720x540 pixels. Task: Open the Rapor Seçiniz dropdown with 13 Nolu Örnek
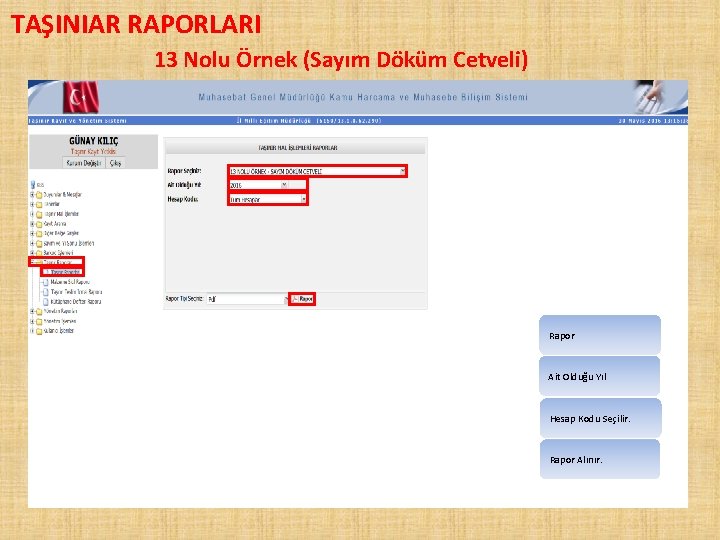[317, 171]
